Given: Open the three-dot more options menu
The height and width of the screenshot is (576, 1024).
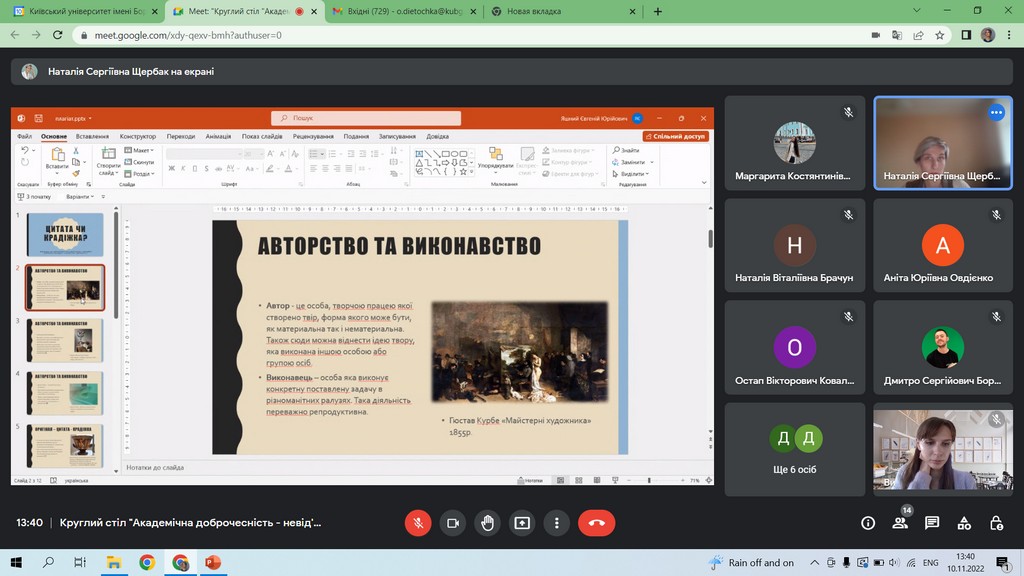Looking at the screenshot, I should point(557,523).
